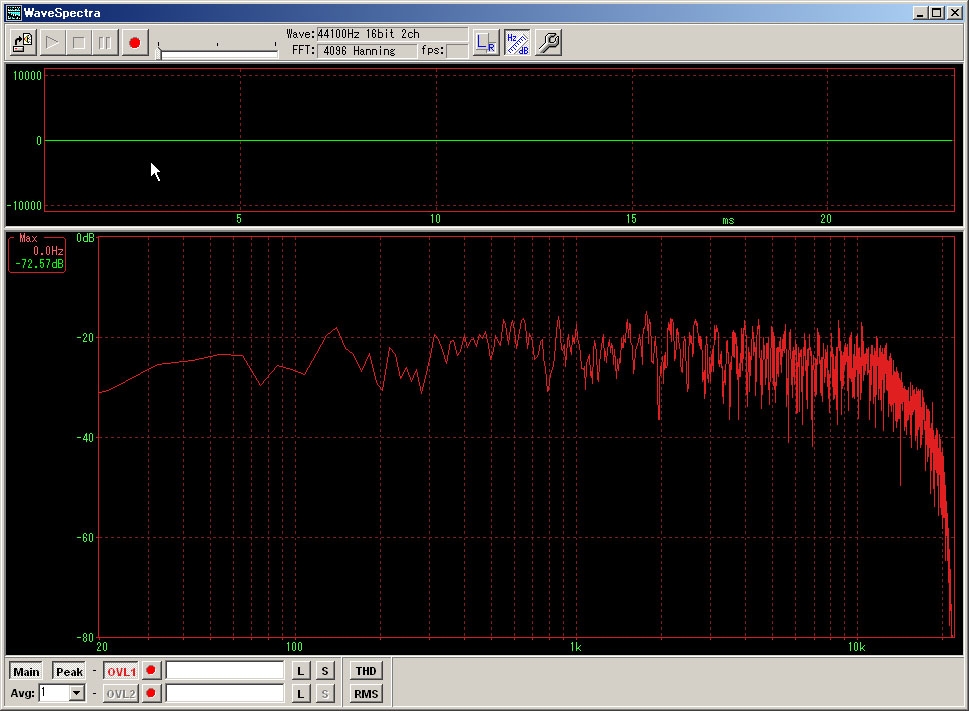
Task: Click the Play button in the toolbar
Action: coord(52,43)
